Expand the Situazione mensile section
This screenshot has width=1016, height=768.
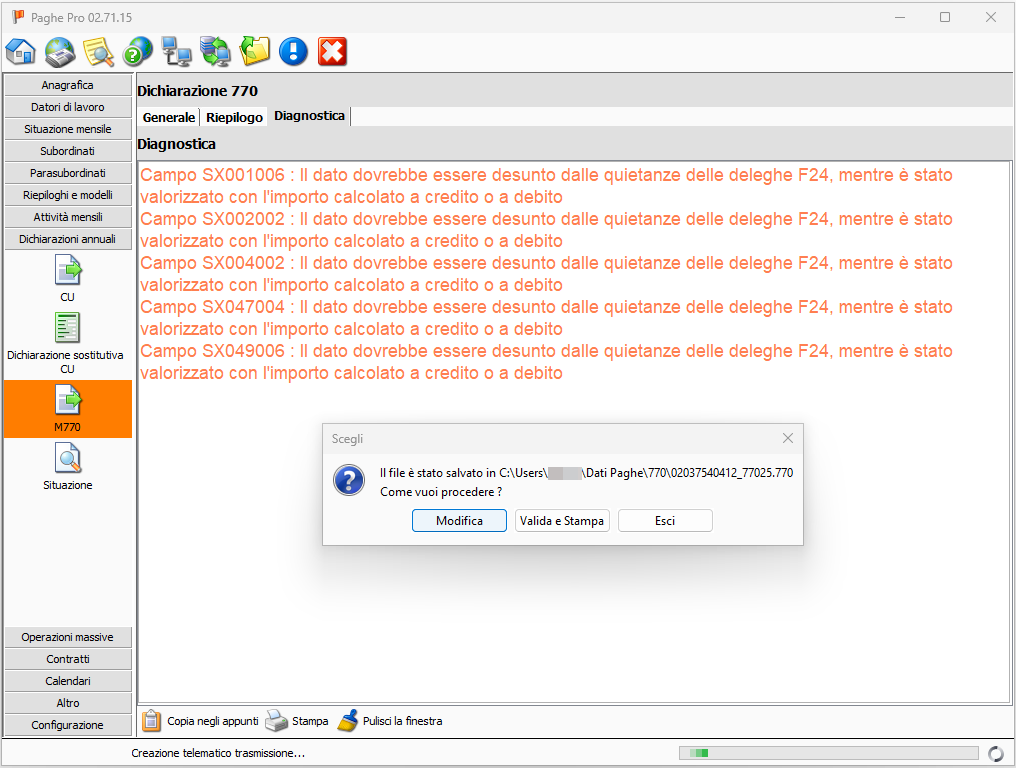click(x=68, y=129)
